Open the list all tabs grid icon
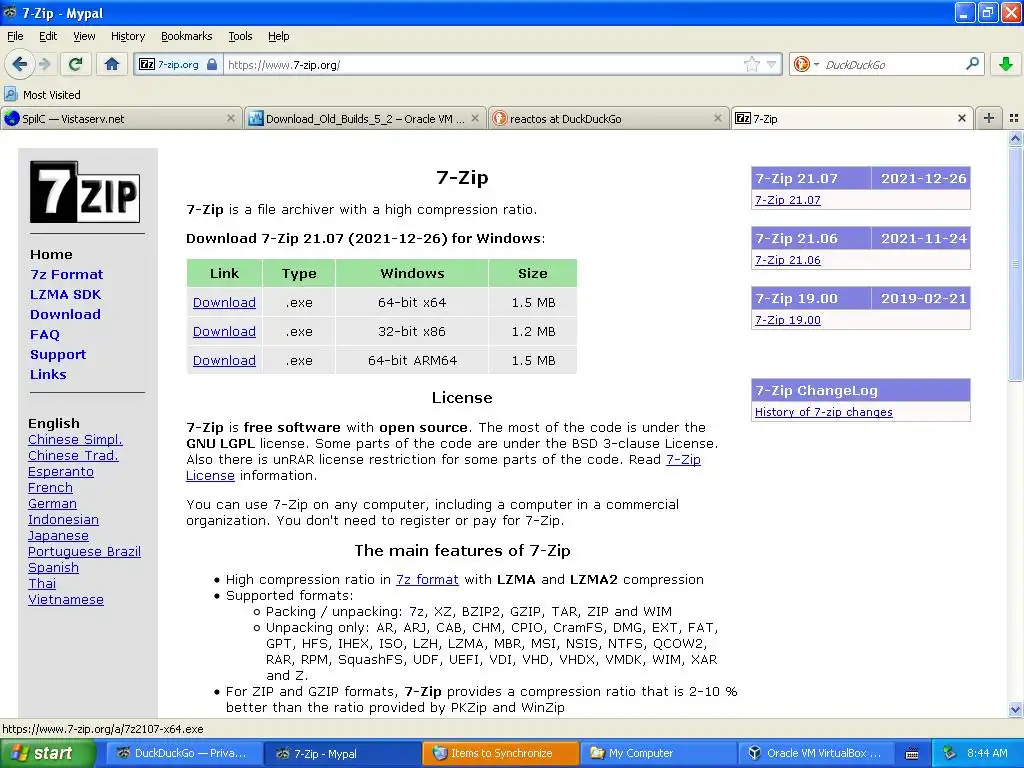This screenshot has height=768, width=1024. coord(1014,118)
